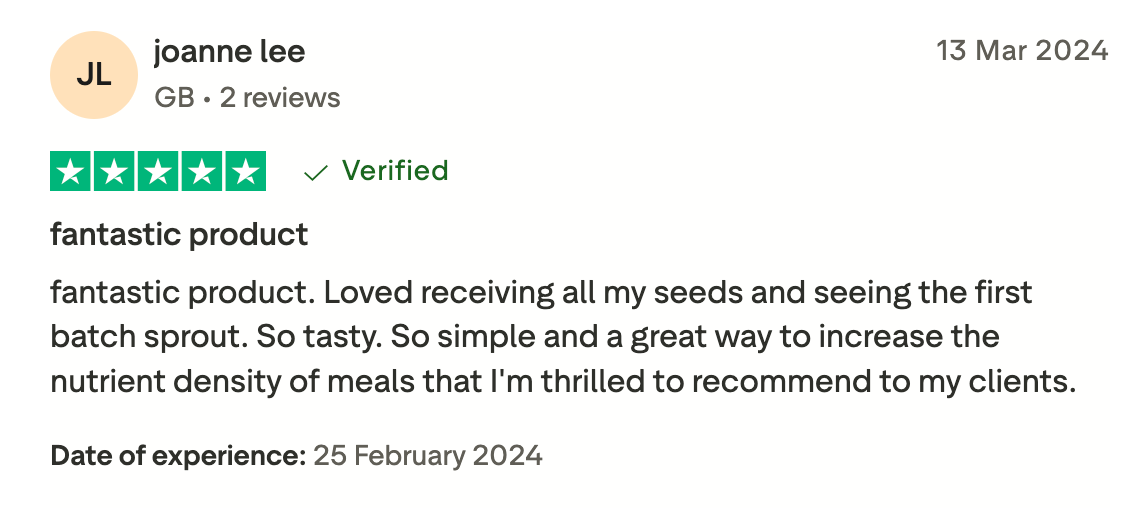Click the GB country label
1148x508 pixels.
(174, 98)
